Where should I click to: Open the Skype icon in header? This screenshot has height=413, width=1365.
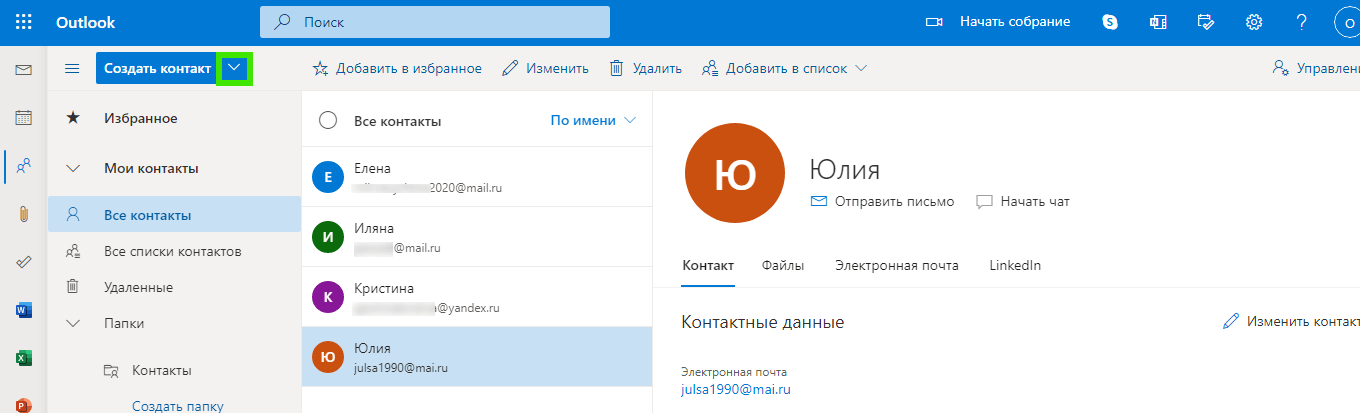point(1109,22)
